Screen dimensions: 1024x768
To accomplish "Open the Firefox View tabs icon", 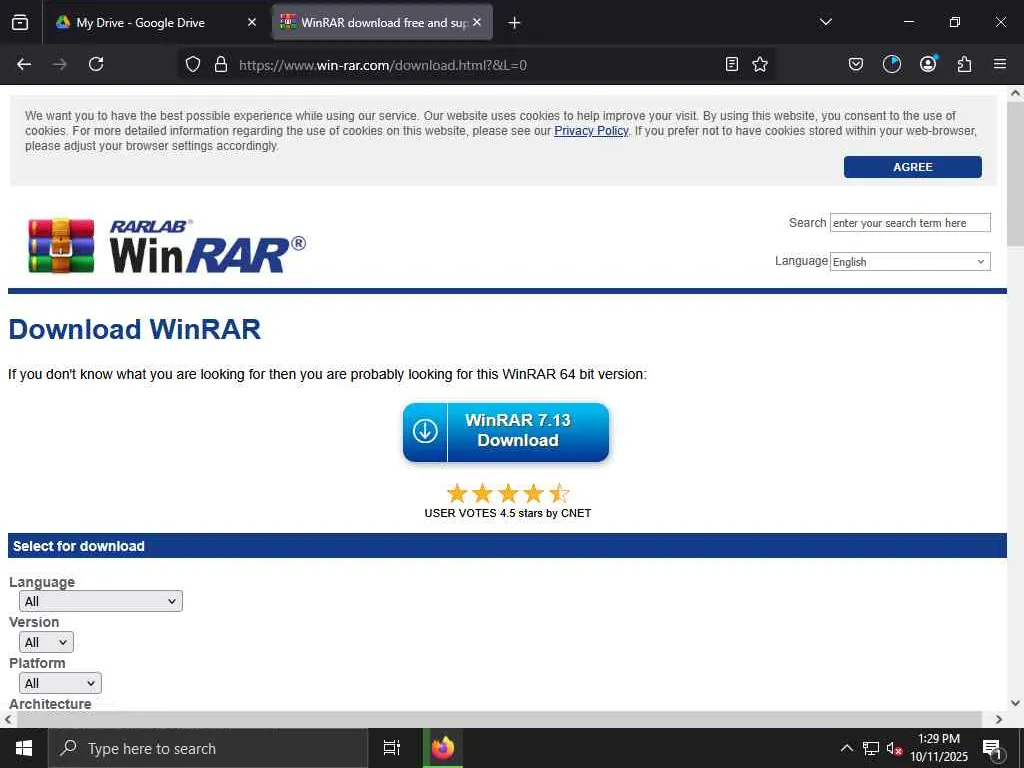I will click(x=20, y=22).
